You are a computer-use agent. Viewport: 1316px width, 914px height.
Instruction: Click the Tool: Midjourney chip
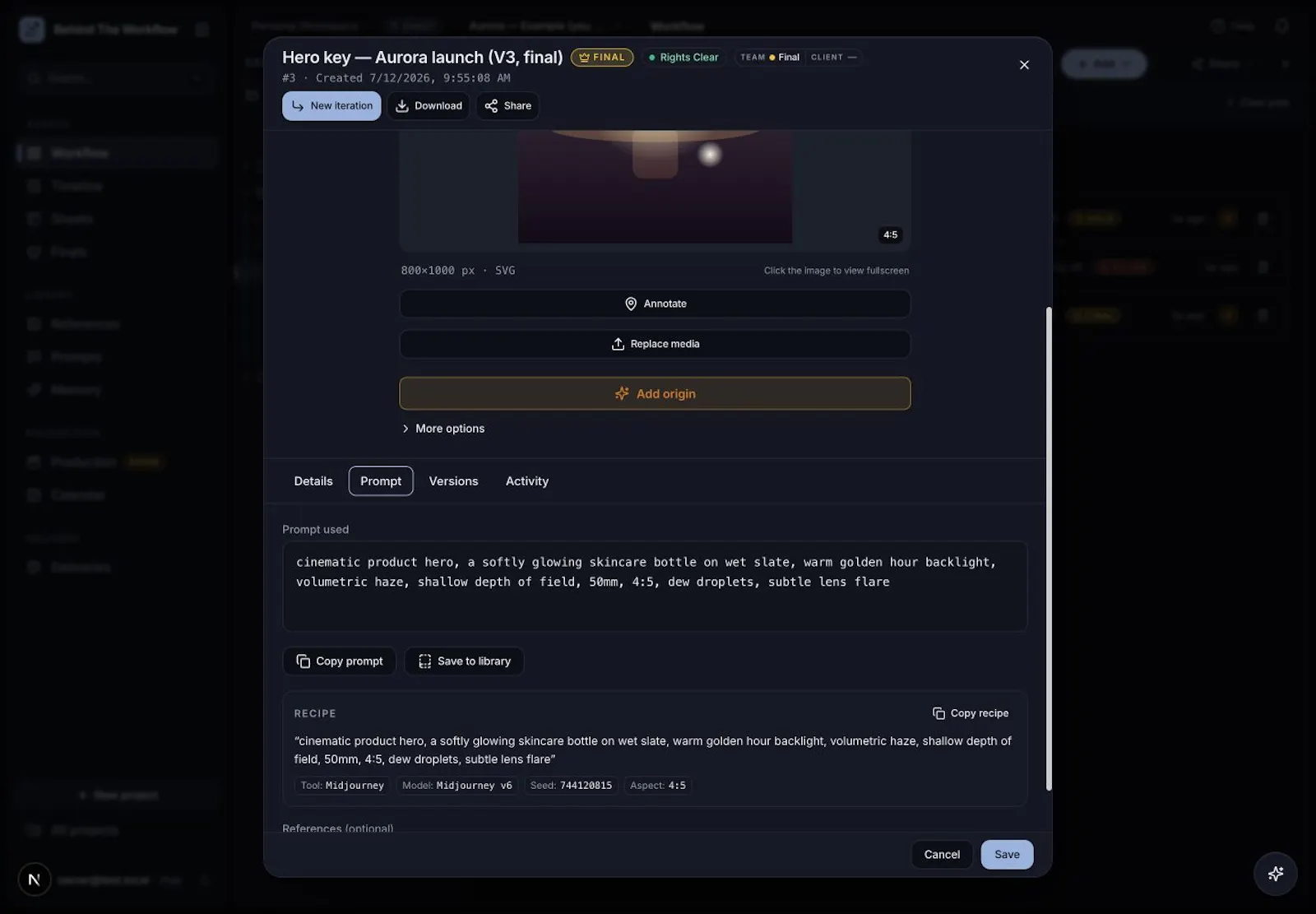[x=342, y=786]
